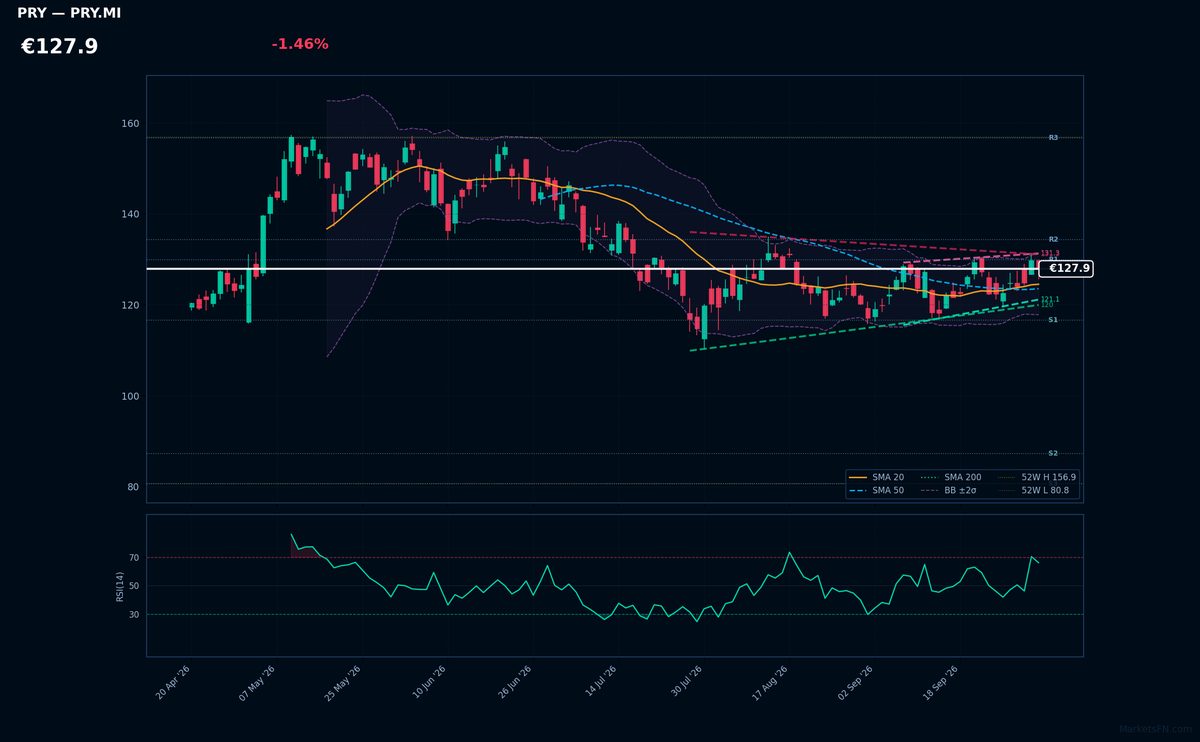Viewport: 1200px width, 742px height.
Task: Click the PRY — PRY.MI ticker title
Action: click(69, 13)
